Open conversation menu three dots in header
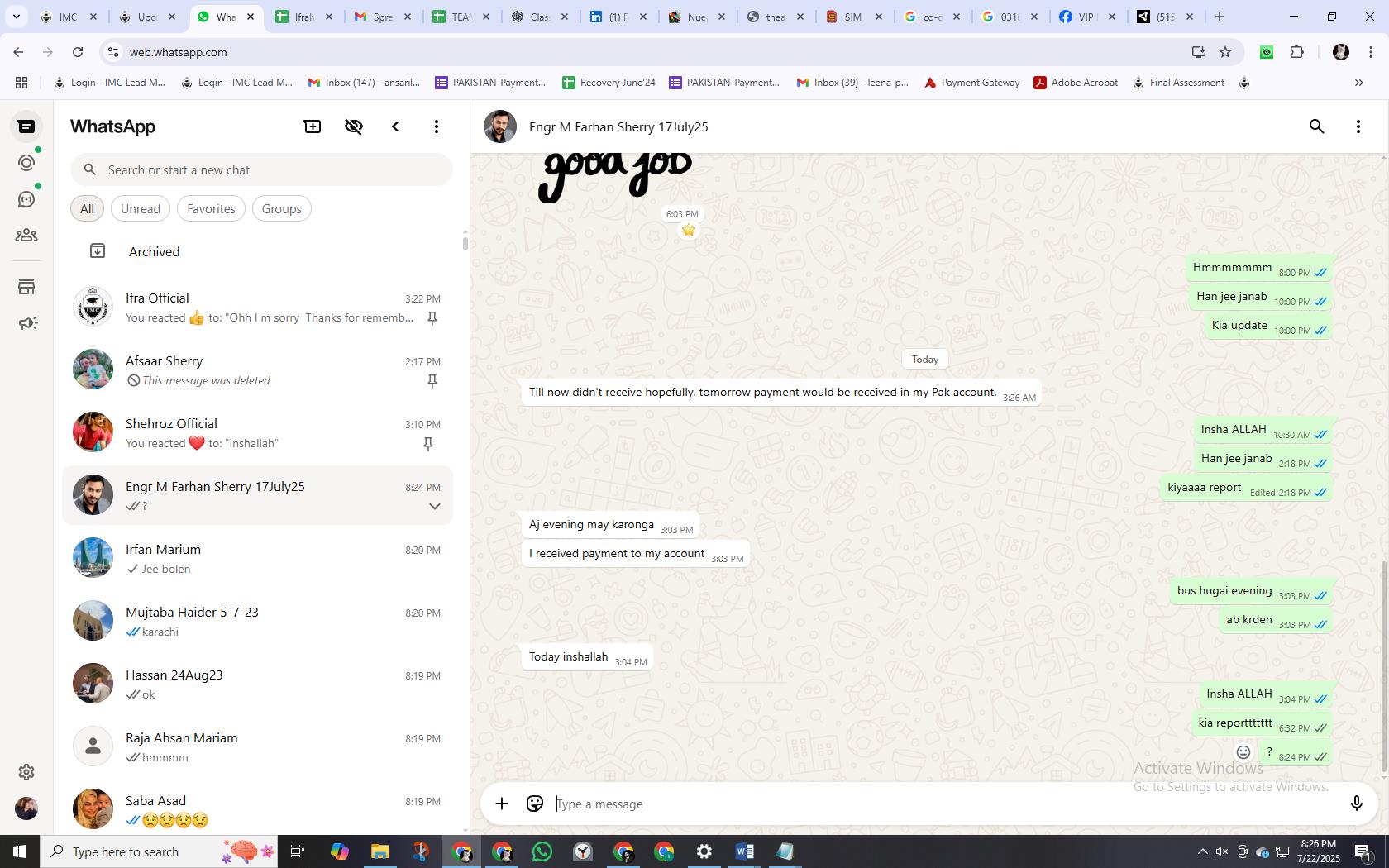The height and width of the screenshot is (868, 1389). tap(1358, 126)
